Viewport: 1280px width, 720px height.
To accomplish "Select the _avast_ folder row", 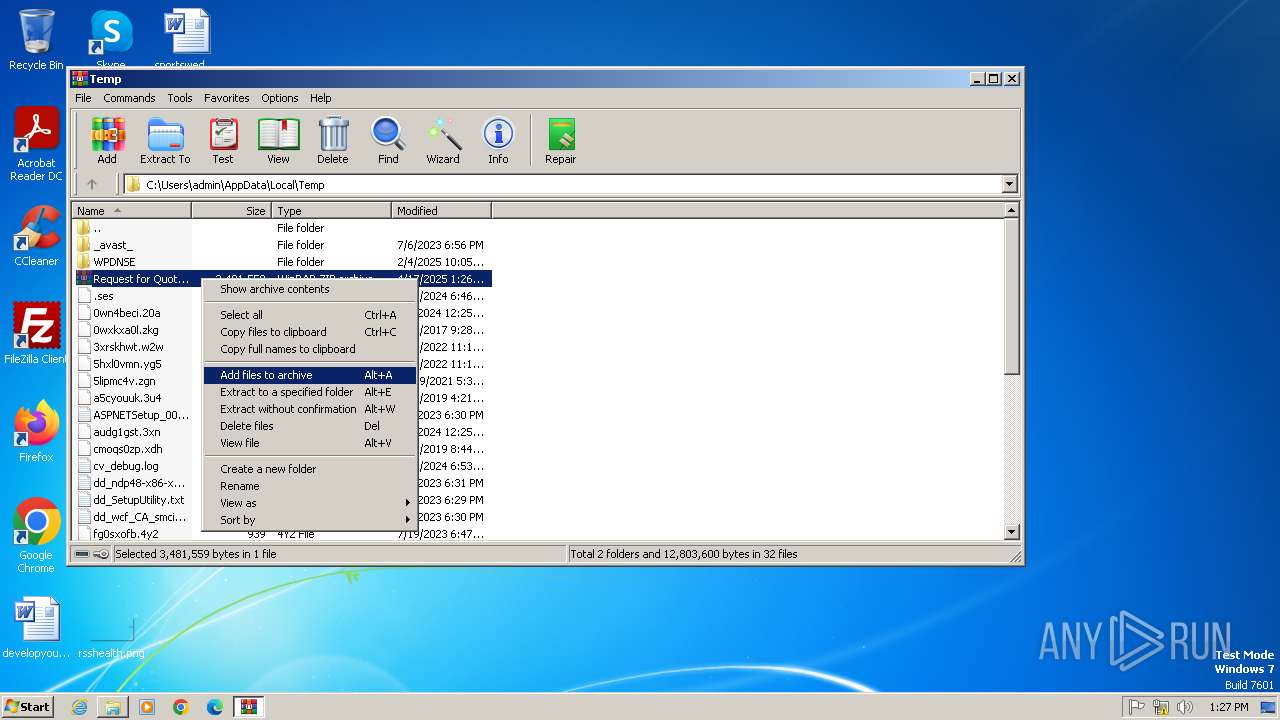I will pos(282,245).
